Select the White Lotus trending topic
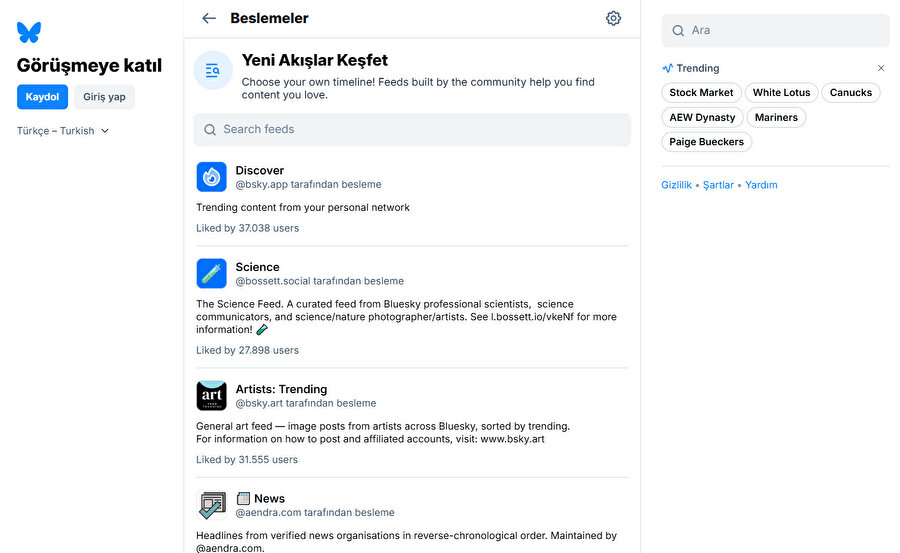The height and width of the screenshot is (553, 900). pos(781,93)
